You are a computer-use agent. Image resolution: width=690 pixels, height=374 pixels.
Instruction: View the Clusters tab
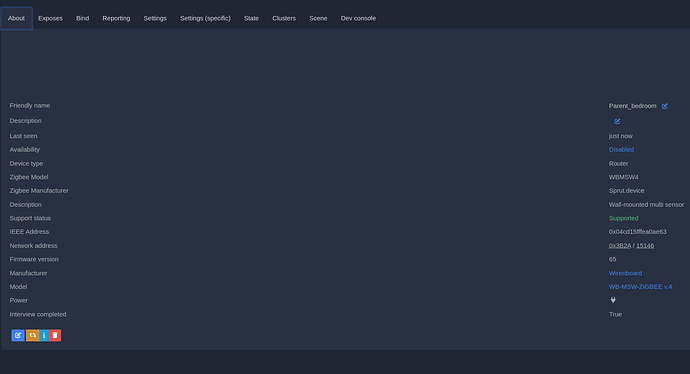[x=284, y=18]
